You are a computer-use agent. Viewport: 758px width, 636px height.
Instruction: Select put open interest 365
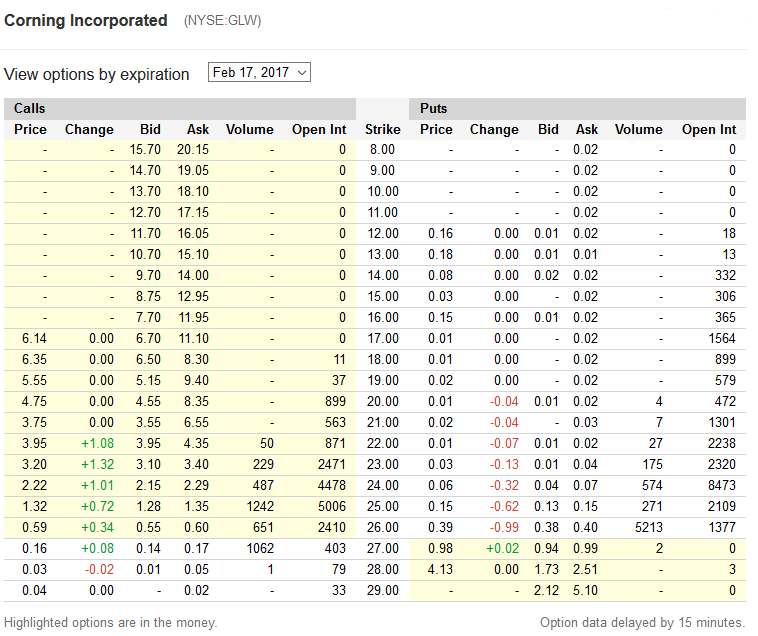click(x=726, y=318)
